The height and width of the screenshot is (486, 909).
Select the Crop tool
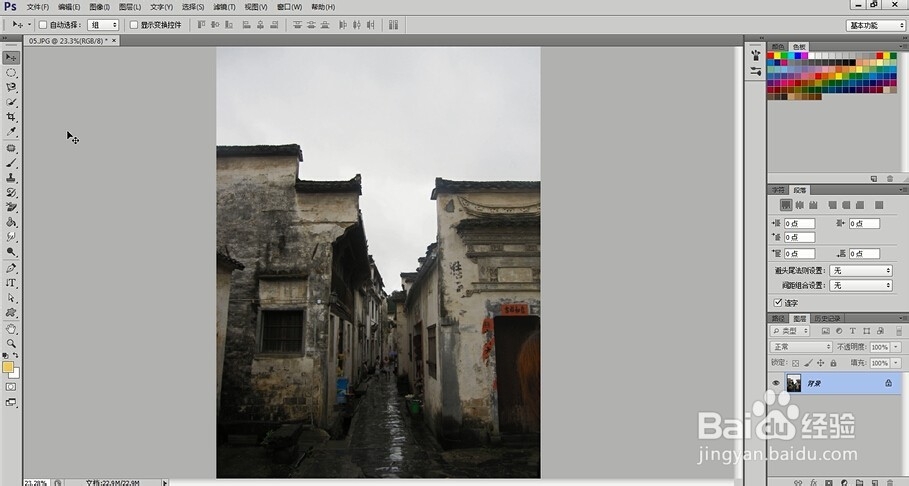click(11, 117)
